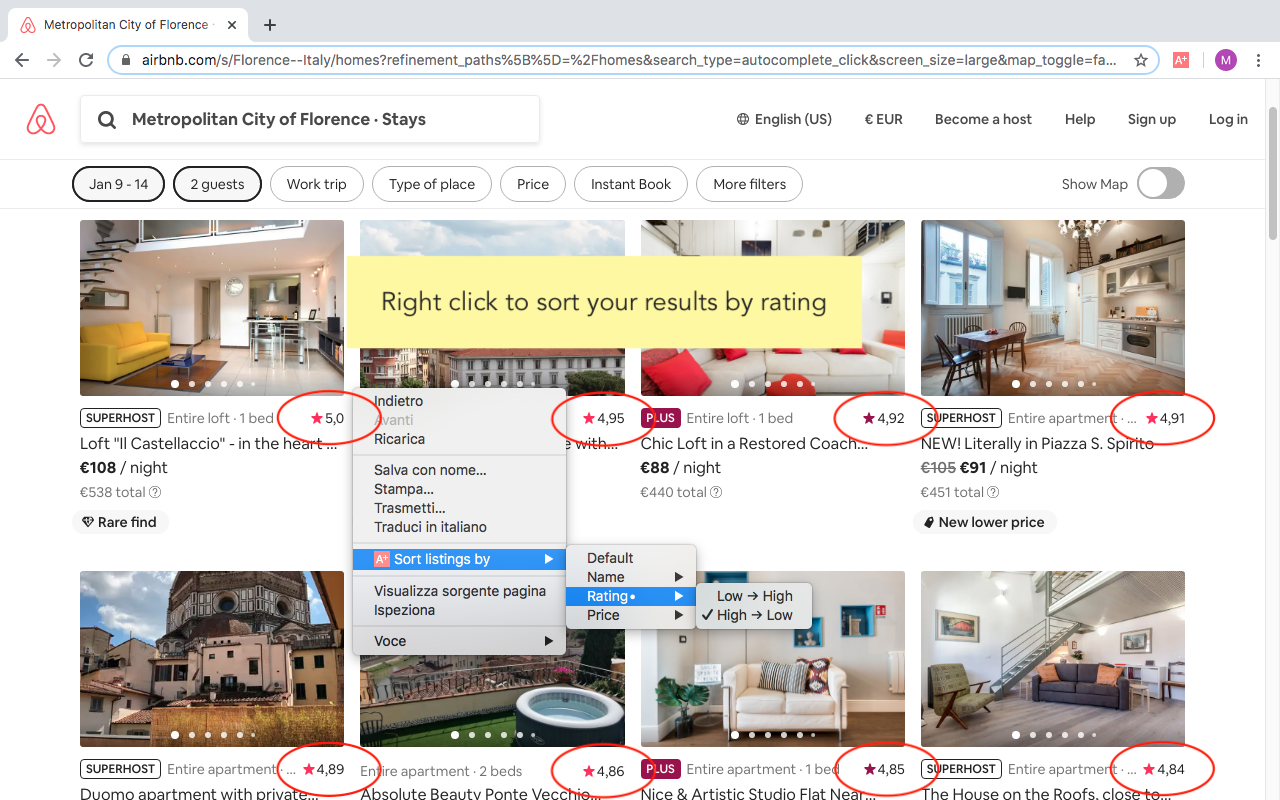This screenshot has width=1280, height=800.
Task: Choose Ispeziona in context menu
Action: tap(459, 610)
